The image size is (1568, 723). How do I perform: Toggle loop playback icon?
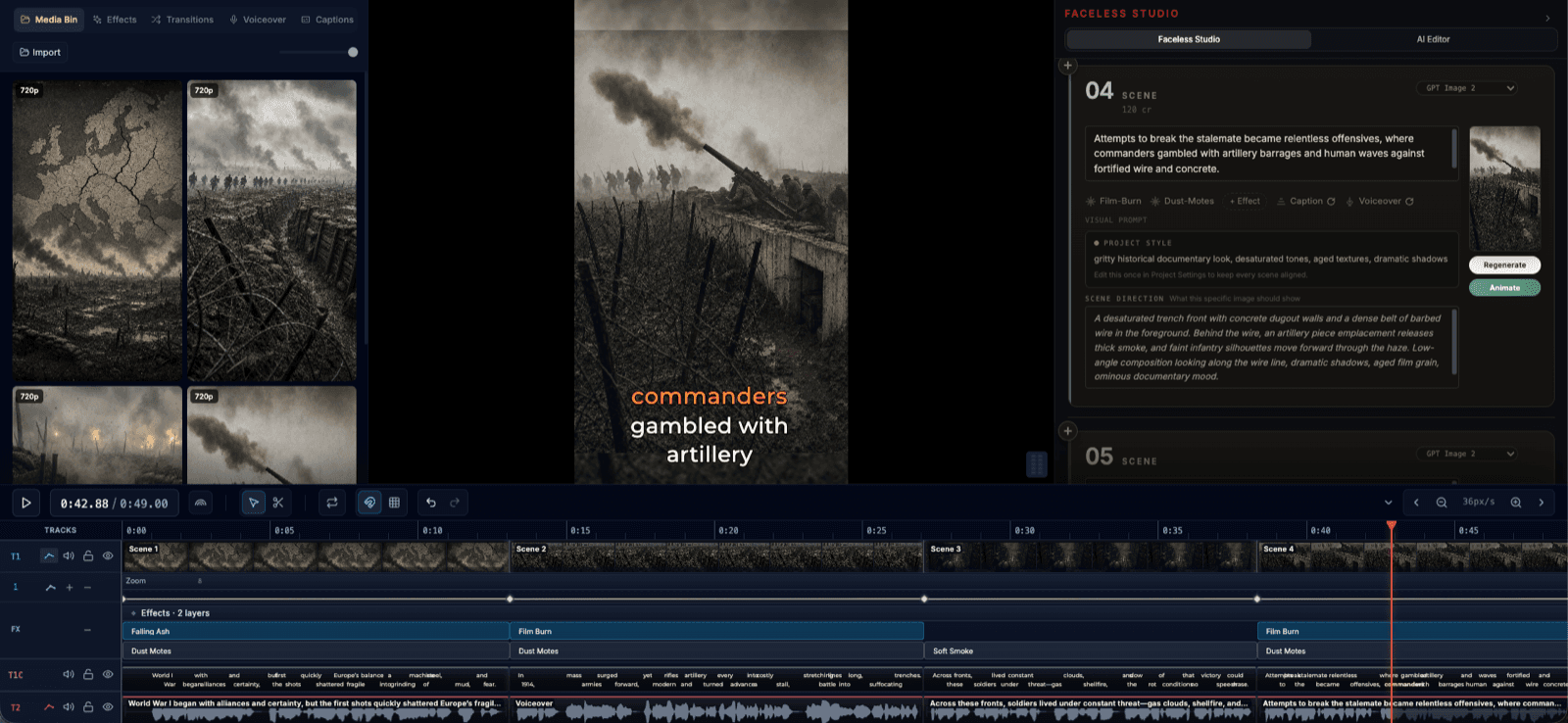(332, 503)
